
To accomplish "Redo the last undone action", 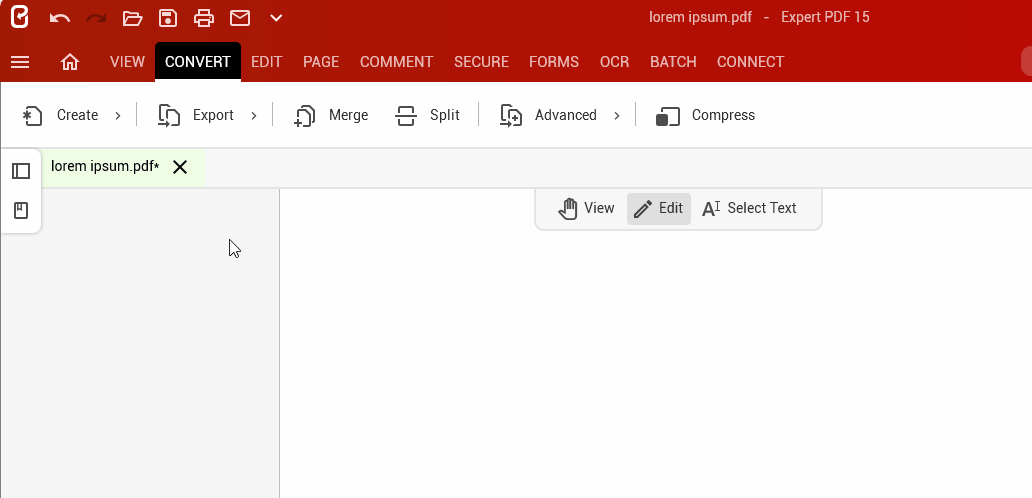I will pos(96,18).
